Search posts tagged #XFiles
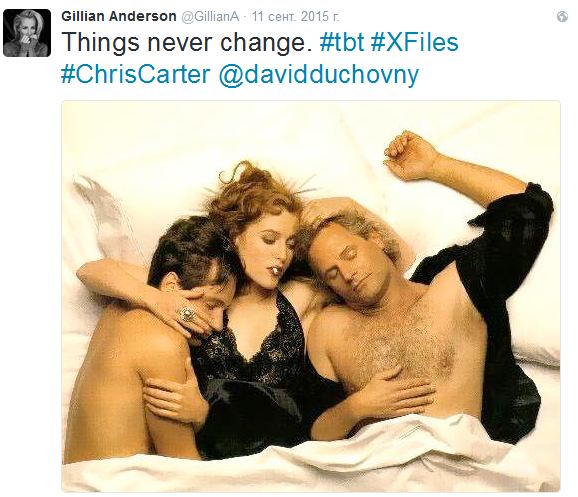The height and width of the screenshot is (497, 578). point(414,42)
